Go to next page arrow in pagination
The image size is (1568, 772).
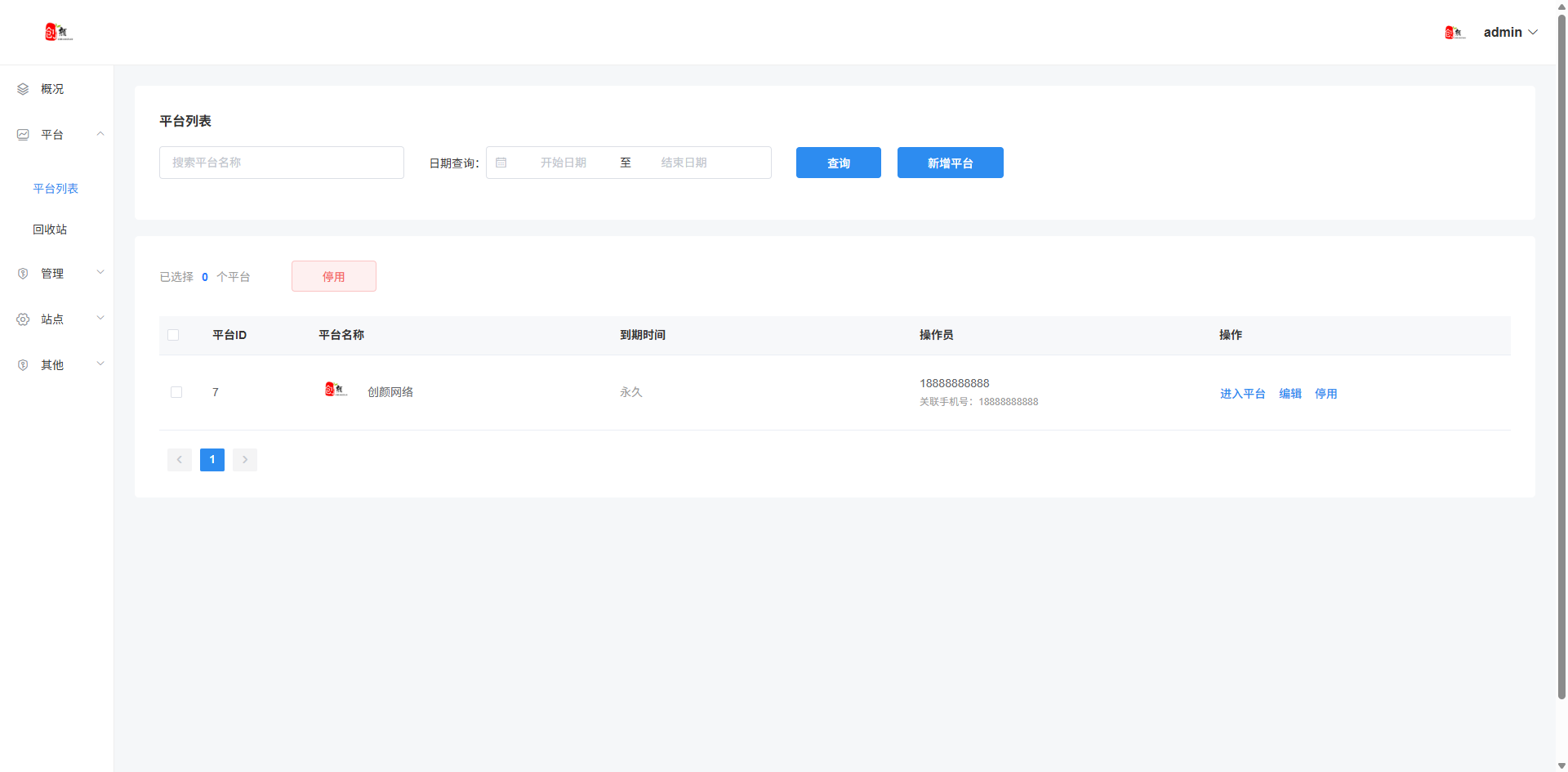[245, 460]
